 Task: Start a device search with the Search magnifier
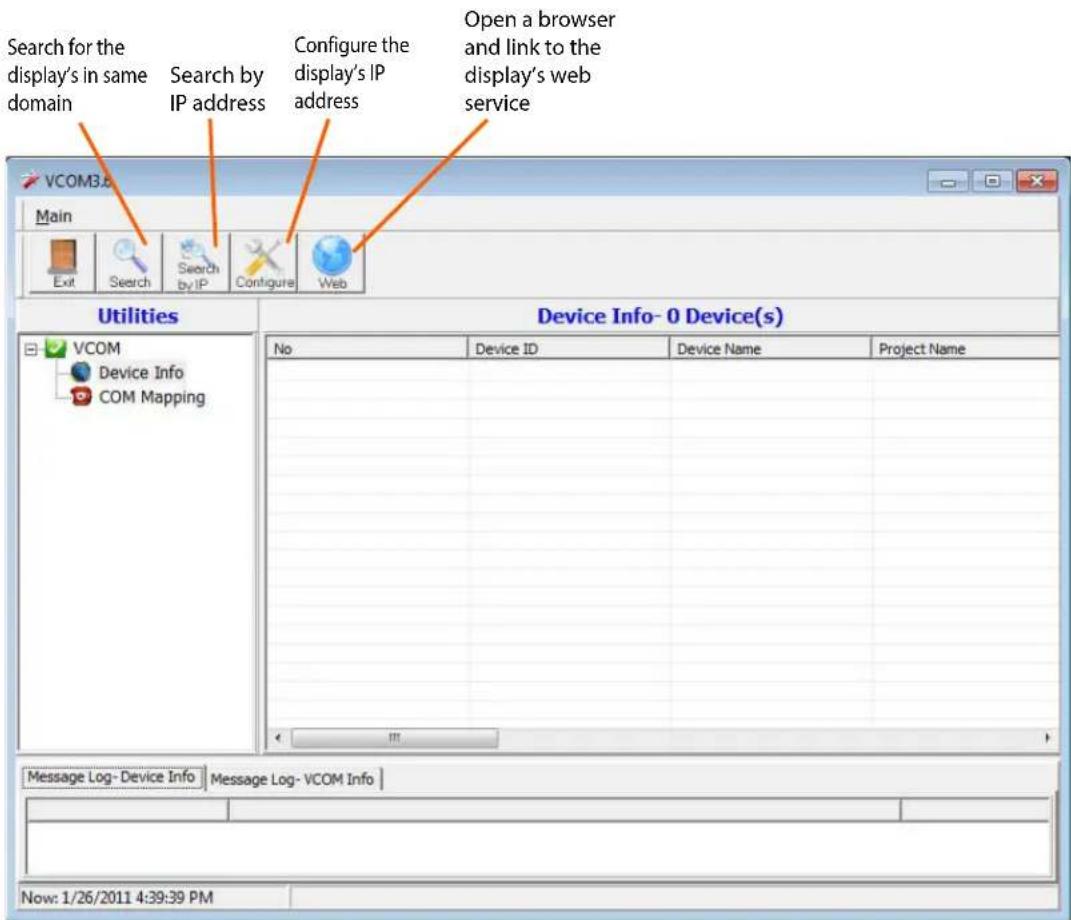click(x=129, y=263)
